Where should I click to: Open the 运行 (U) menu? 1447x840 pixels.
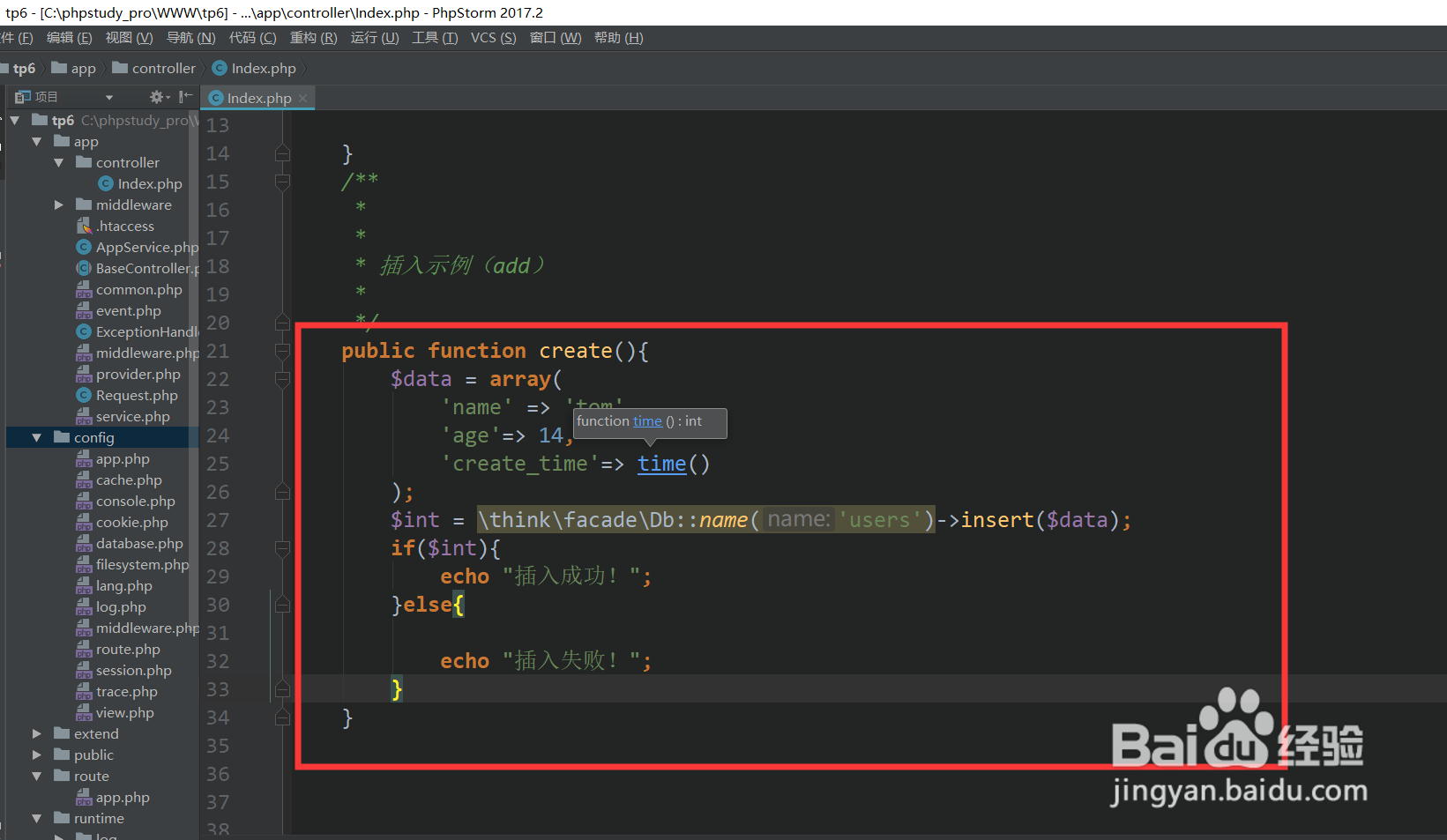click(x=375, y=38)
